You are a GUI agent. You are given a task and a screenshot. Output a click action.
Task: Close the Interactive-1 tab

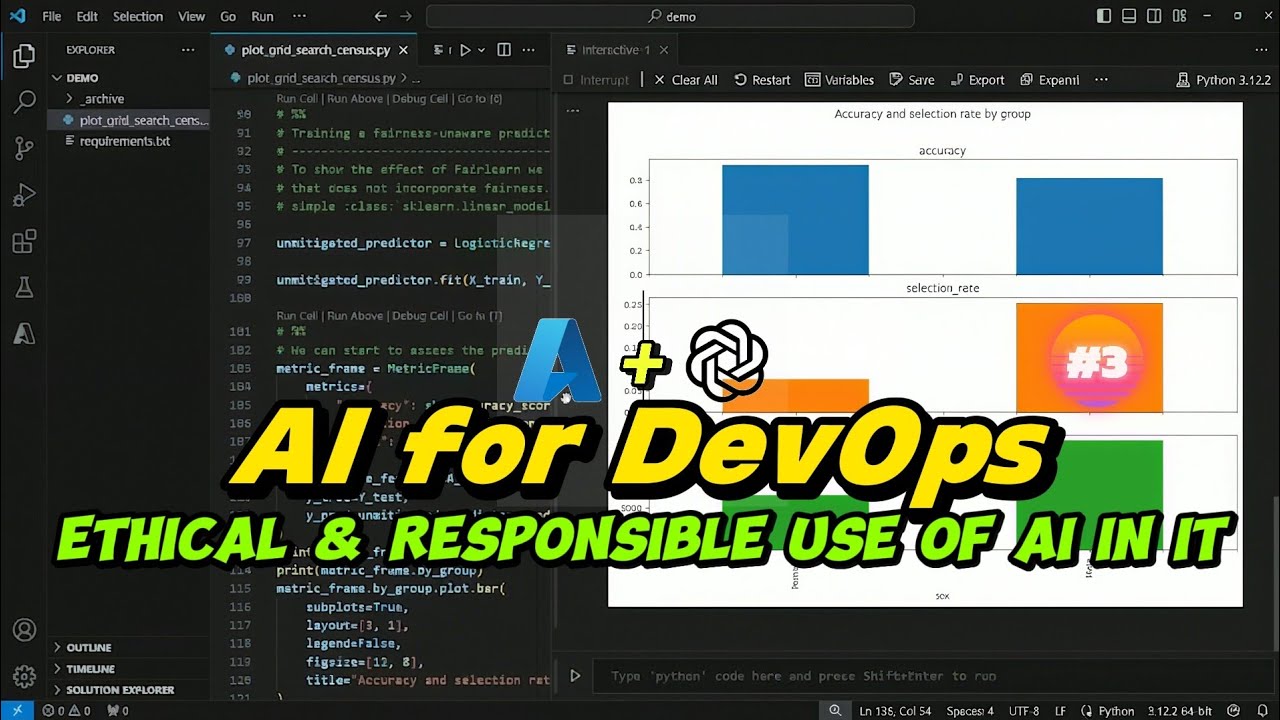[x=664, y=50]
